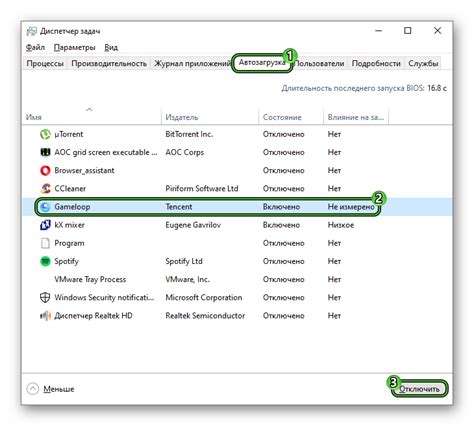Click the Отключить button
This screenshot has height=426, width=474.
419,389
